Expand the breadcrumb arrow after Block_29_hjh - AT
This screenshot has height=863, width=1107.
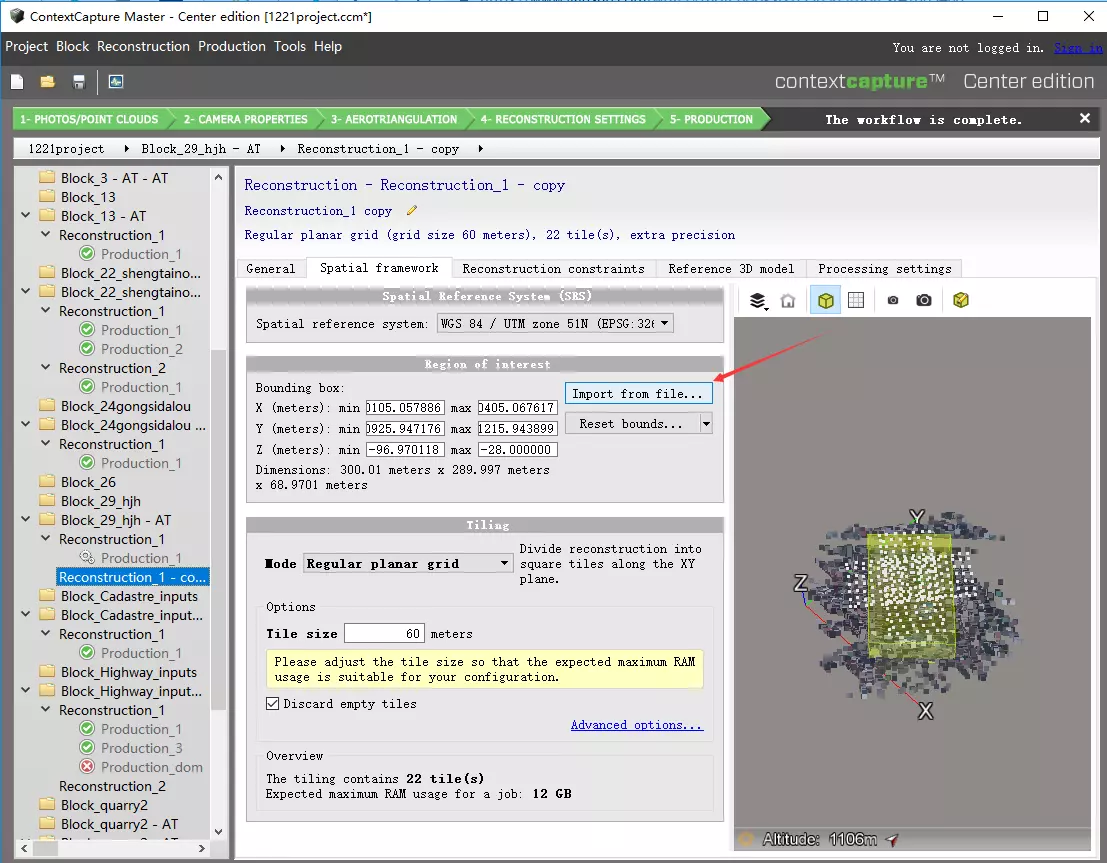[282, 148]
